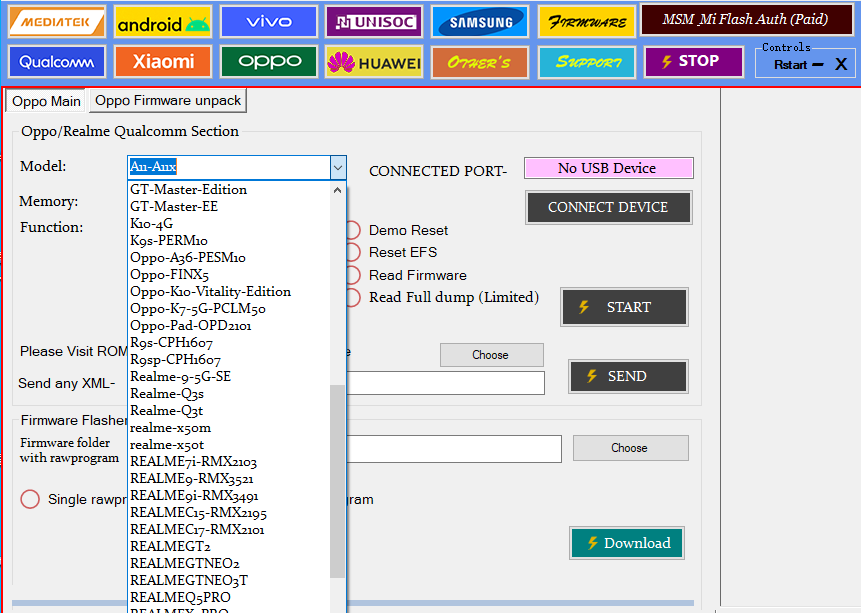
Task: Click the model list scrollbar up arrow
Action: [337, 190]
